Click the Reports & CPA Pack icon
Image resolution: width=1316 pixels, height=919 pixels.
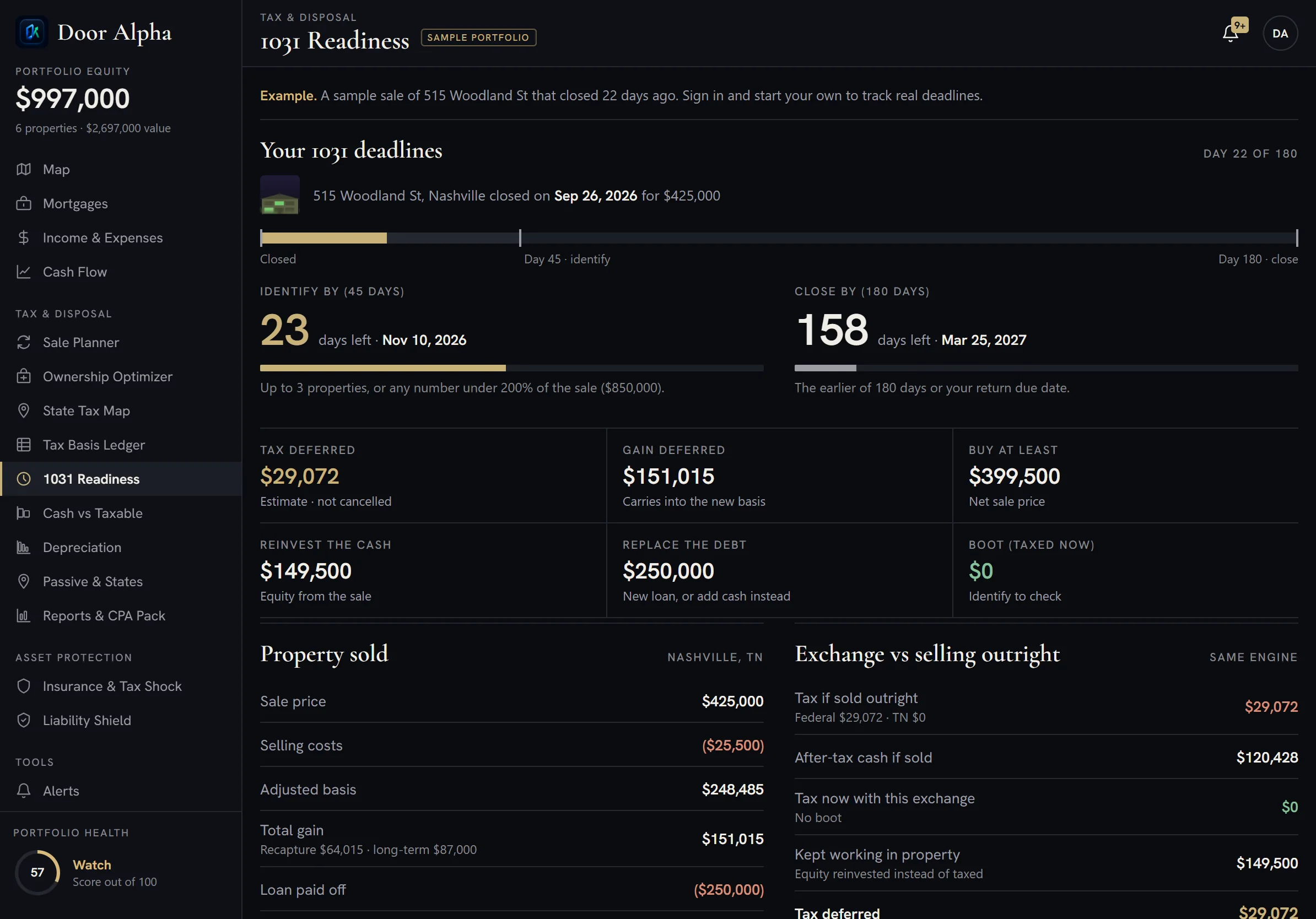pos(24,616)
